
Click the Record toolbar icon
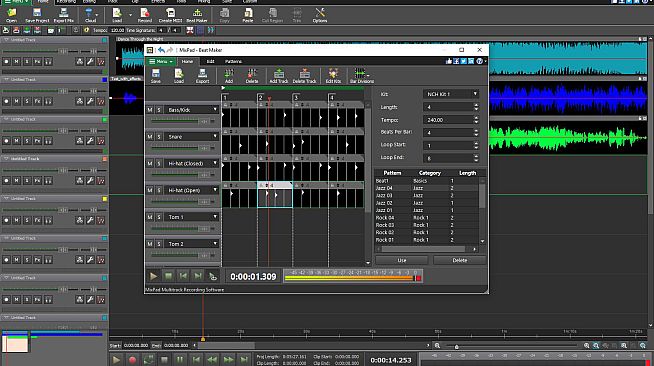coord(145,15)
